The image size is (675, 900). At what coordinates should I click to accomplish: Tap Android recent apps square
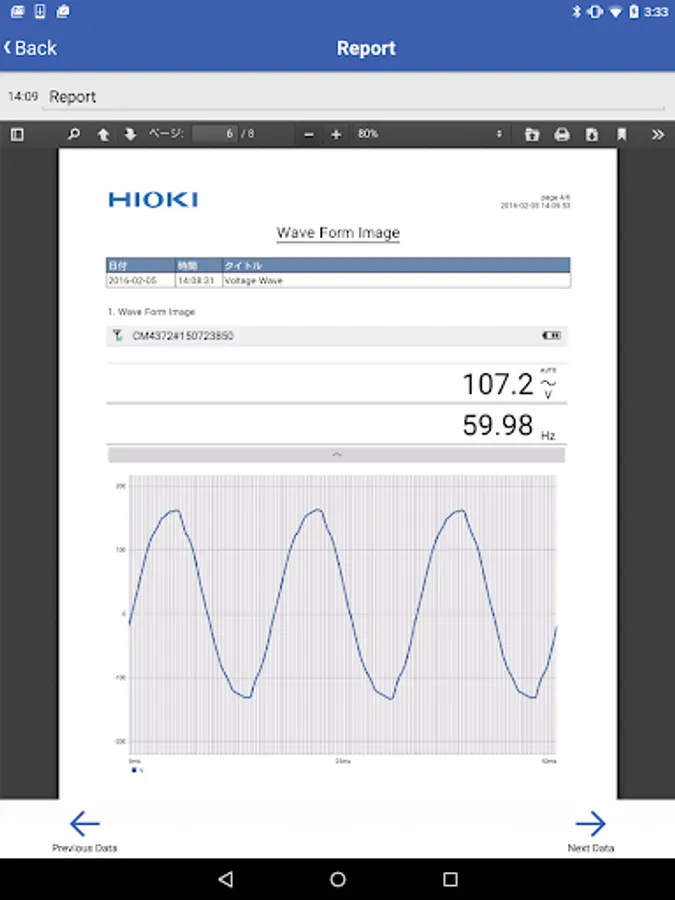tap(451, 879)
